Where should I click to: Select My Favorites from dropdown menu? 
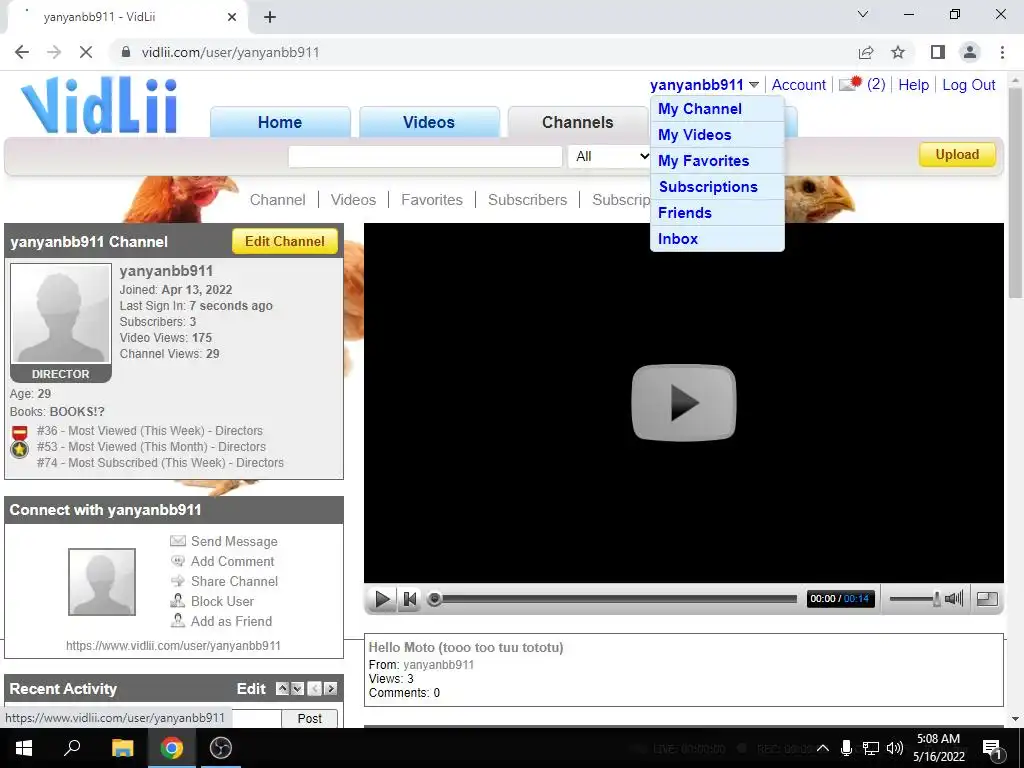pyautogui.click(x=717, y=161)
